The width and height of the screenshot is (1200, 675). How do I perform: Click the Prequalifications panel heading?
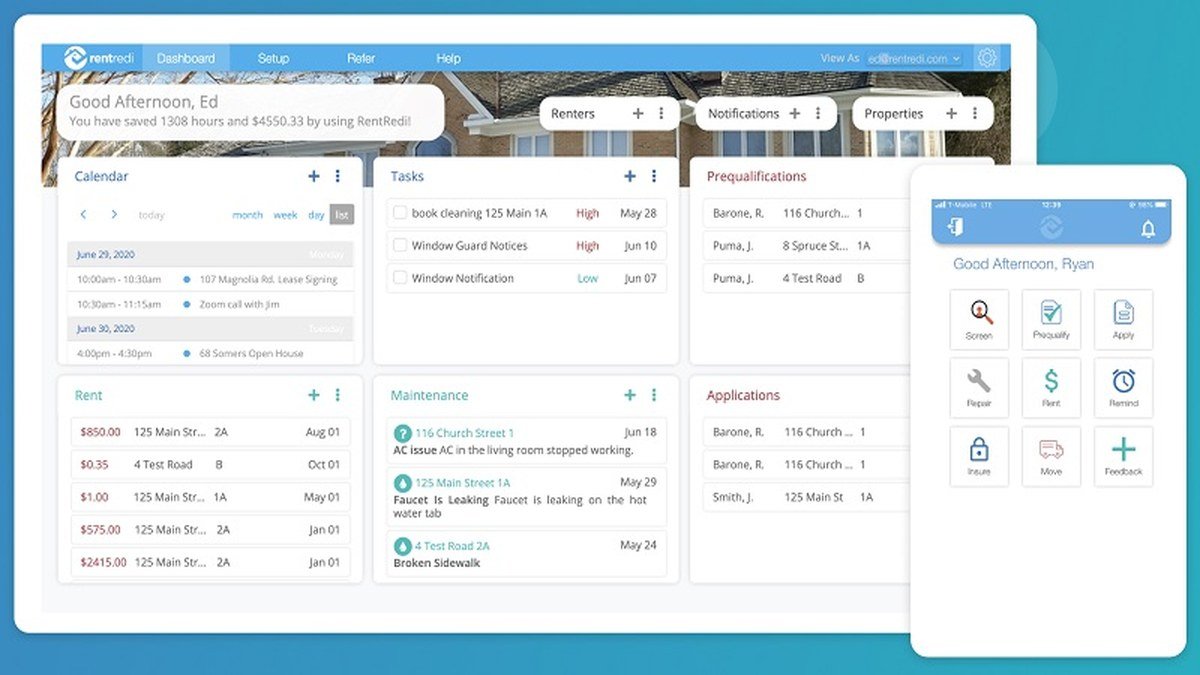[756, 176]
